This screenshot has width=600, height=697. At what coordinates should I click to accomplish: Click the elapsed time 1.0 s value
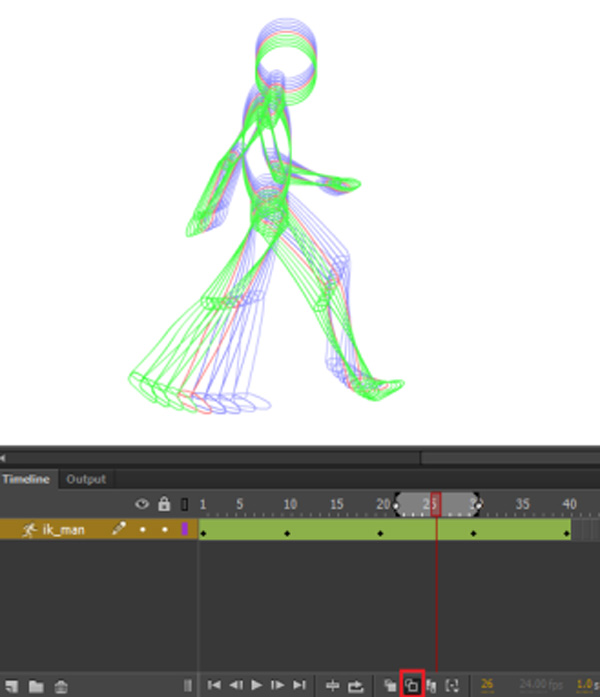(588, 684)
